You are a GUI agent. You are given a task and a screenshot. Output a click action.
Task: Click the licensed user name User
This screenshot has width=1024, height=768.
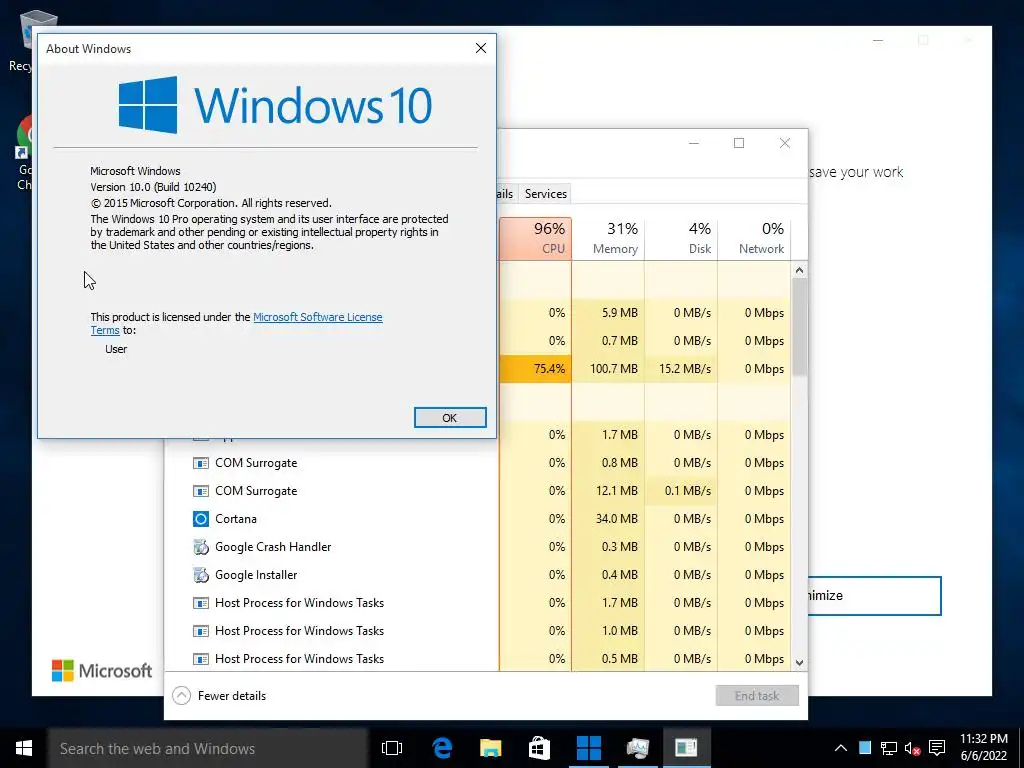click(116, 349)
